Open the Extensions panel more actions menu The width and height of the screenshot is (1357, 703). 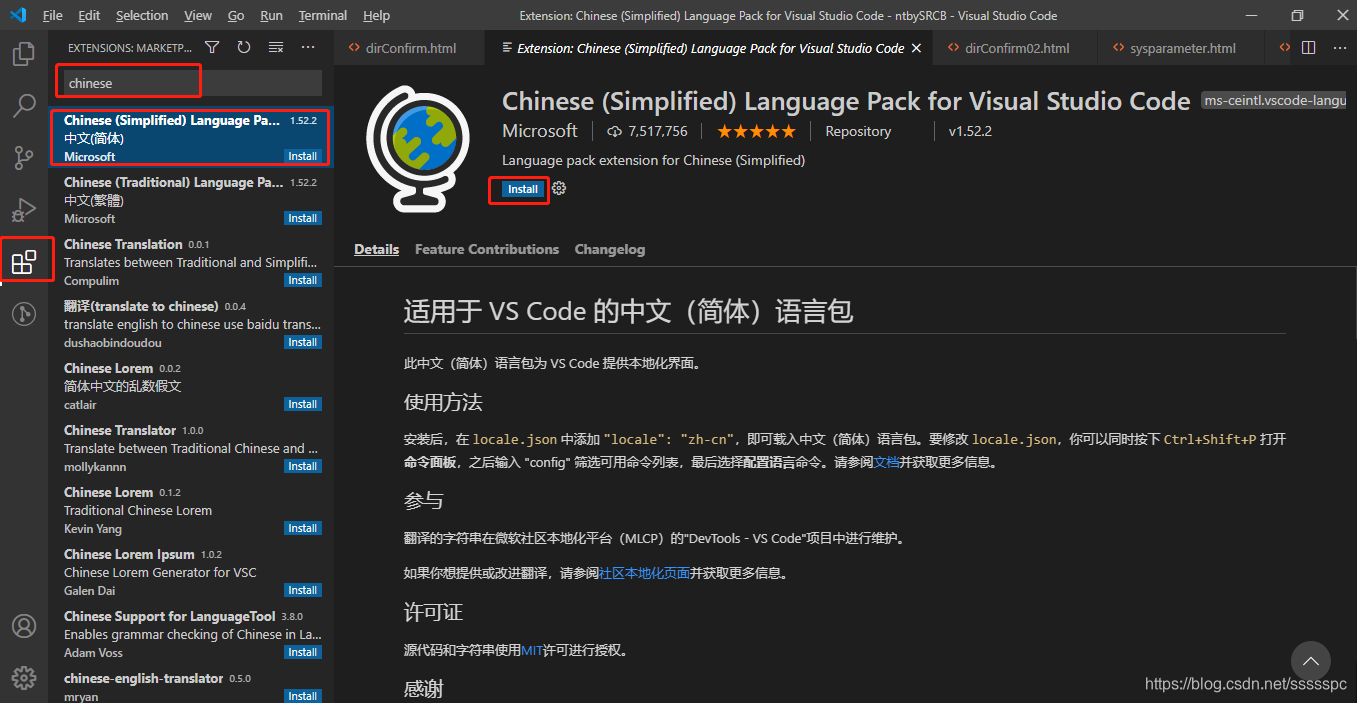[308, 47]
